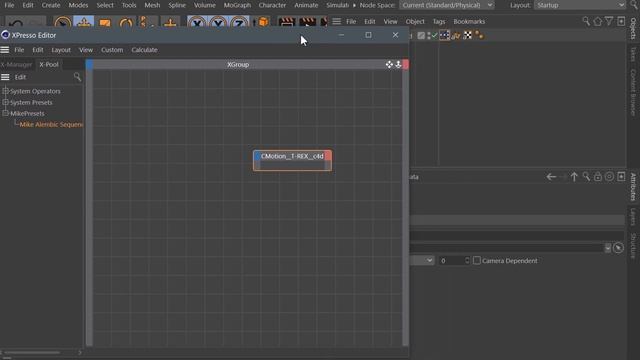Collapse the MikePresets tree node
This screenshot has width=640, height=360.
click(5, 113)
